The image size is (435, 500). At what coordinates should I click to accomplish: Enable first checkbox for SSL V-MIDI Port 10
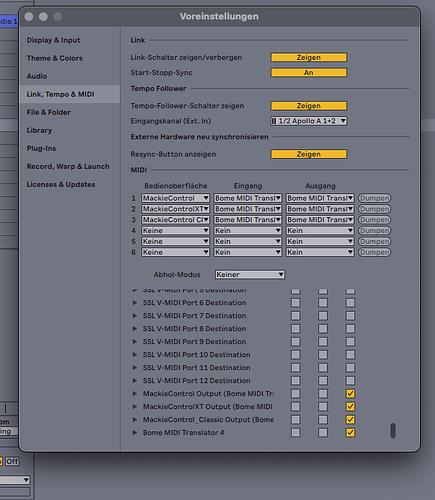[x=295, y=354]
